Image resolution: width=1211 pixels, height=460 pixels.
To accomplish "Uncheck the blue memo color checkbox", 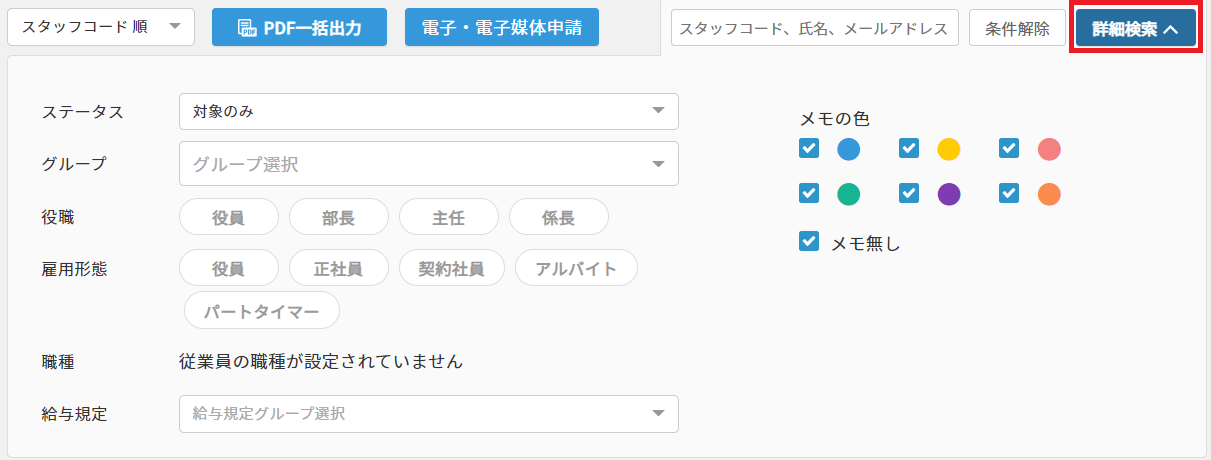I will point(809,149).
